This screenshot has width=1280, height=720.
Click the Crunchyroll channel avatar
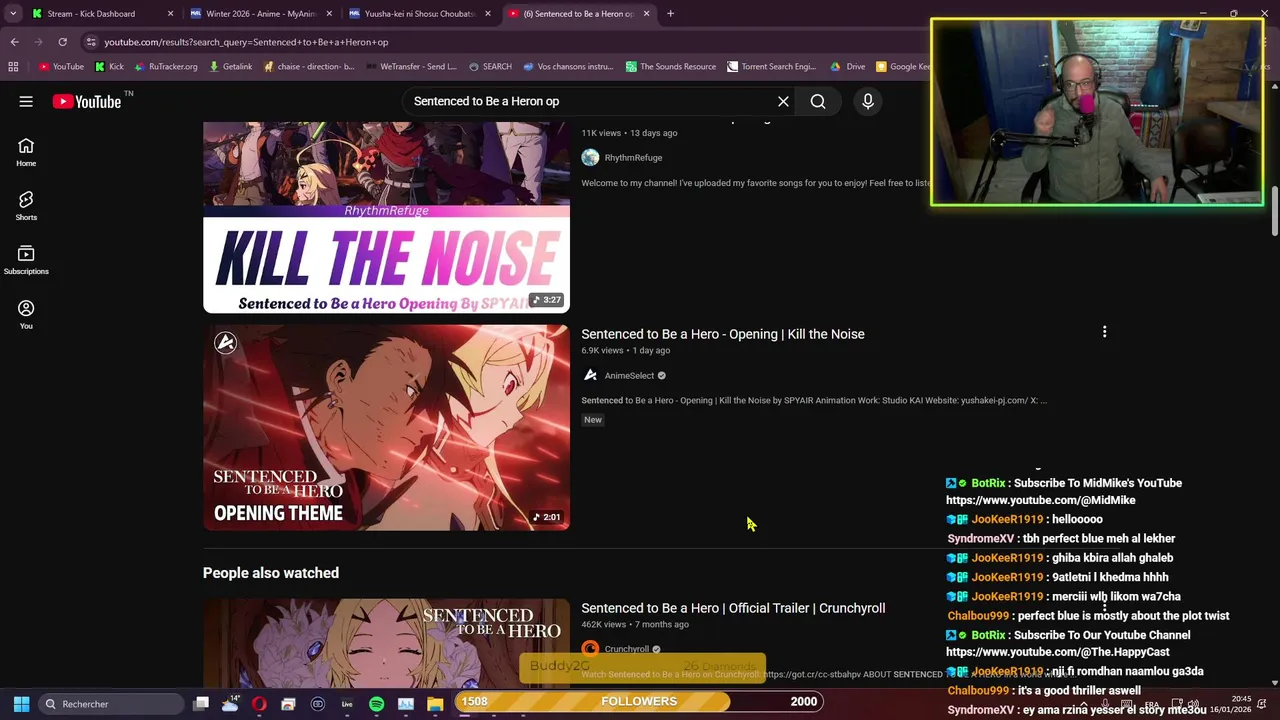coord(590,649)
